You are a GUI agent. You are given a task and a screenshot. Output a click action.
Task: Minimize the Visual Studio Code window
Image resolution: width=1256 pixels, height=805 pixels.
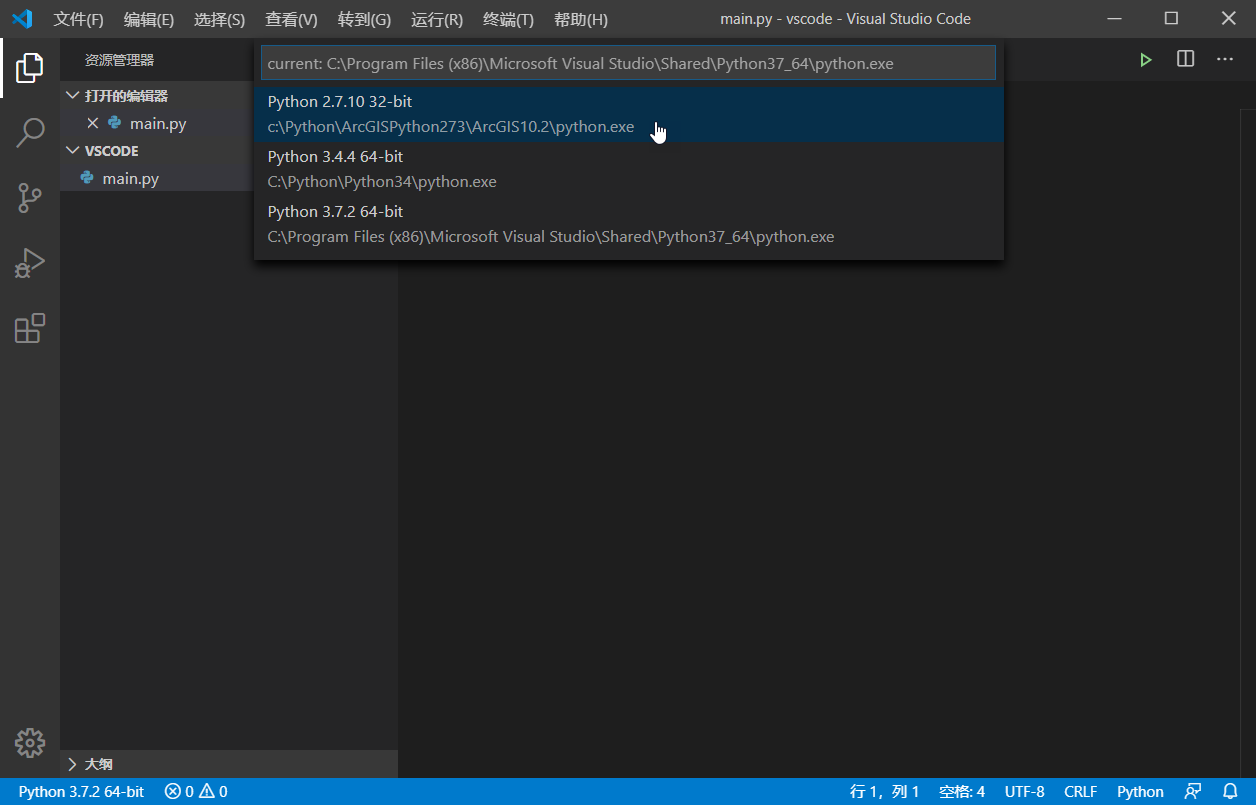coord(1117,18)
